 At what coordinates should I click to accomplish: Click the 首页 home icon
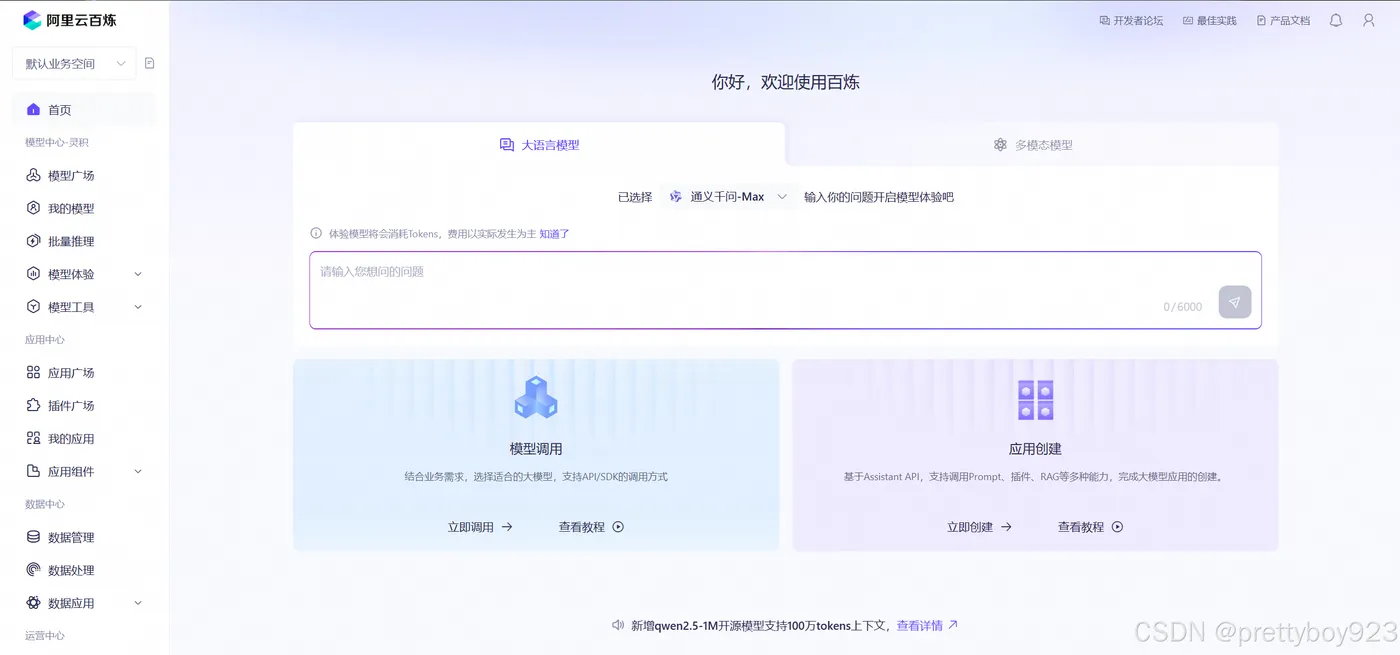(x=33, y=110)
